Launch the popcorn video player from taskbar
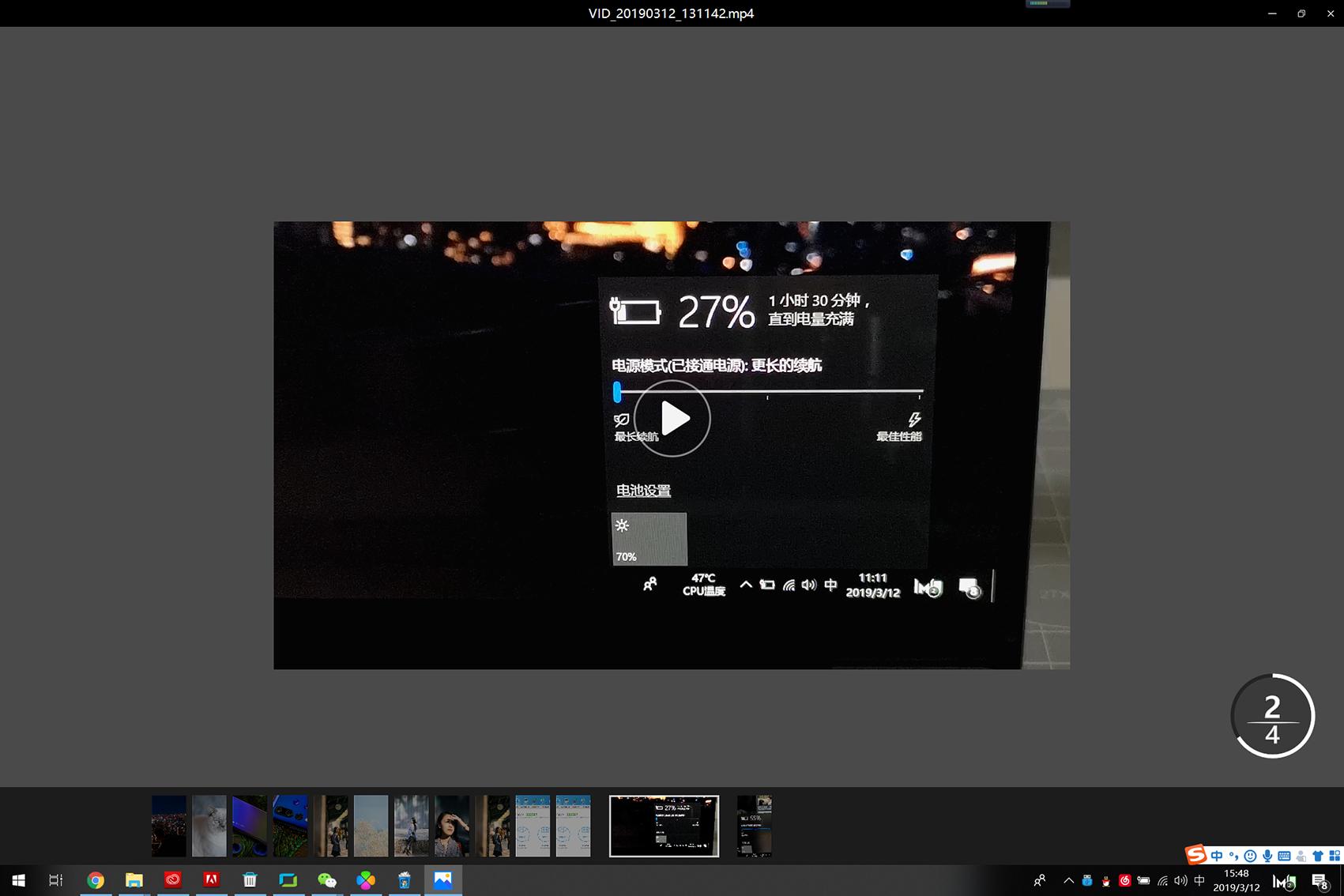The width and height of the screenshot is (1344, 896). [405, 879]
